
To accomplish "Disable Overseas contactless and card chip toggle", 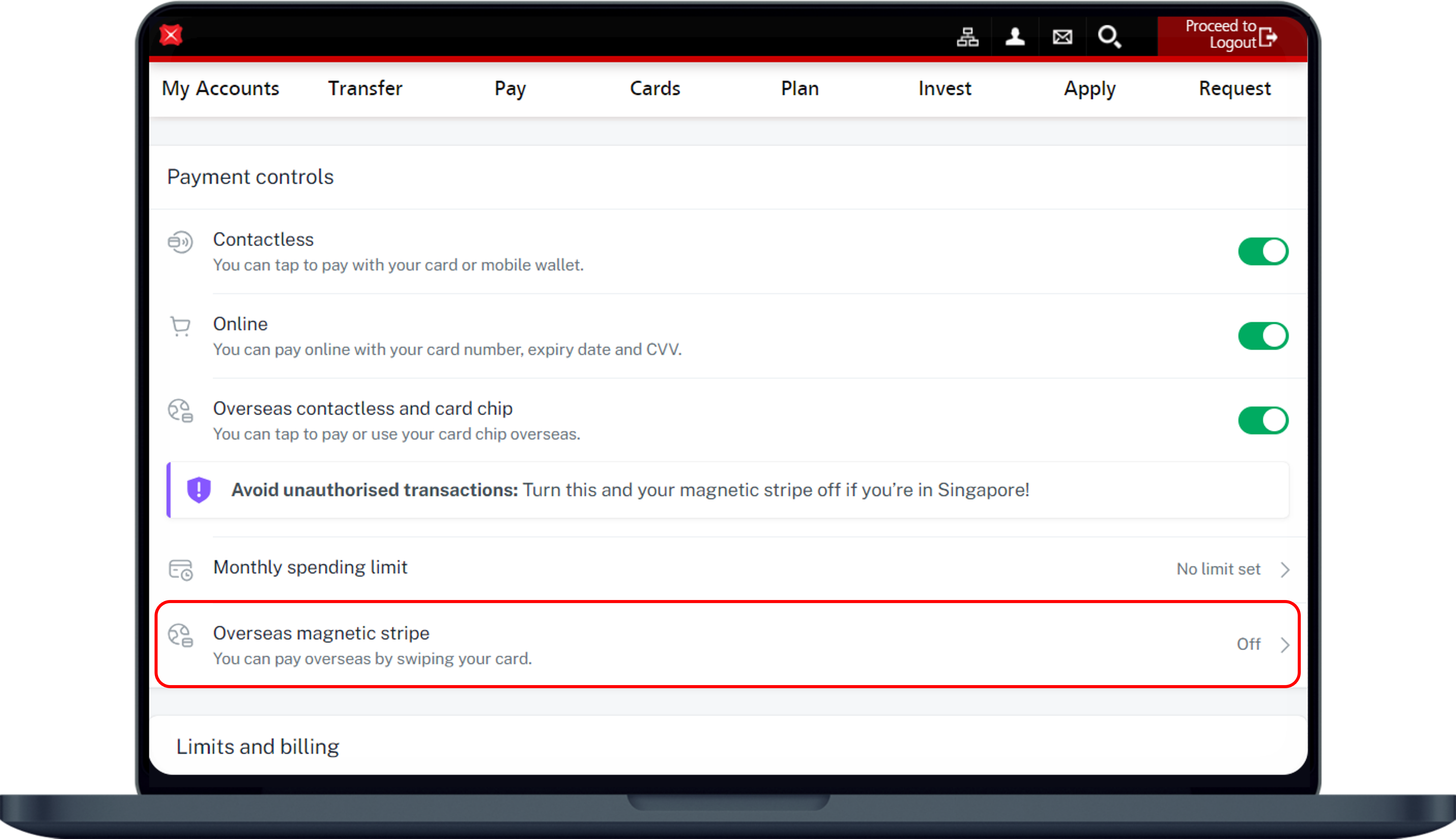I will click(x=1263, y=420).
